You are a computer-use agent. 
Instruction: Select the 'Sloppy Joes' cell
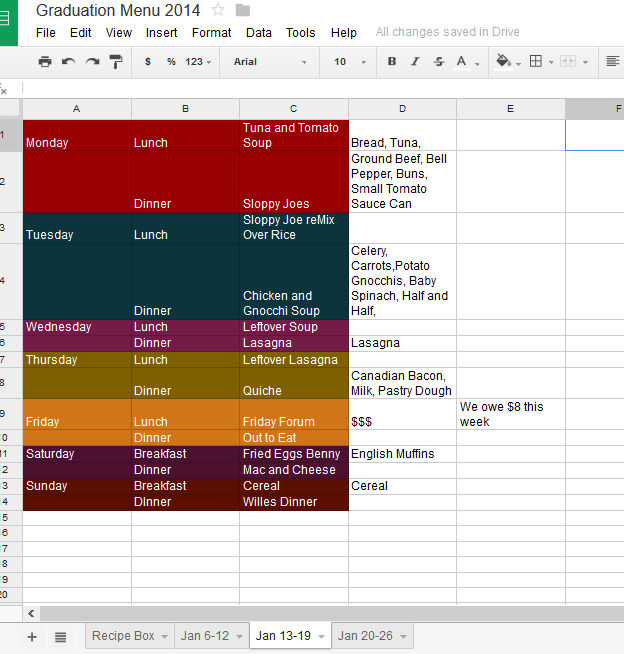(294, 182)
